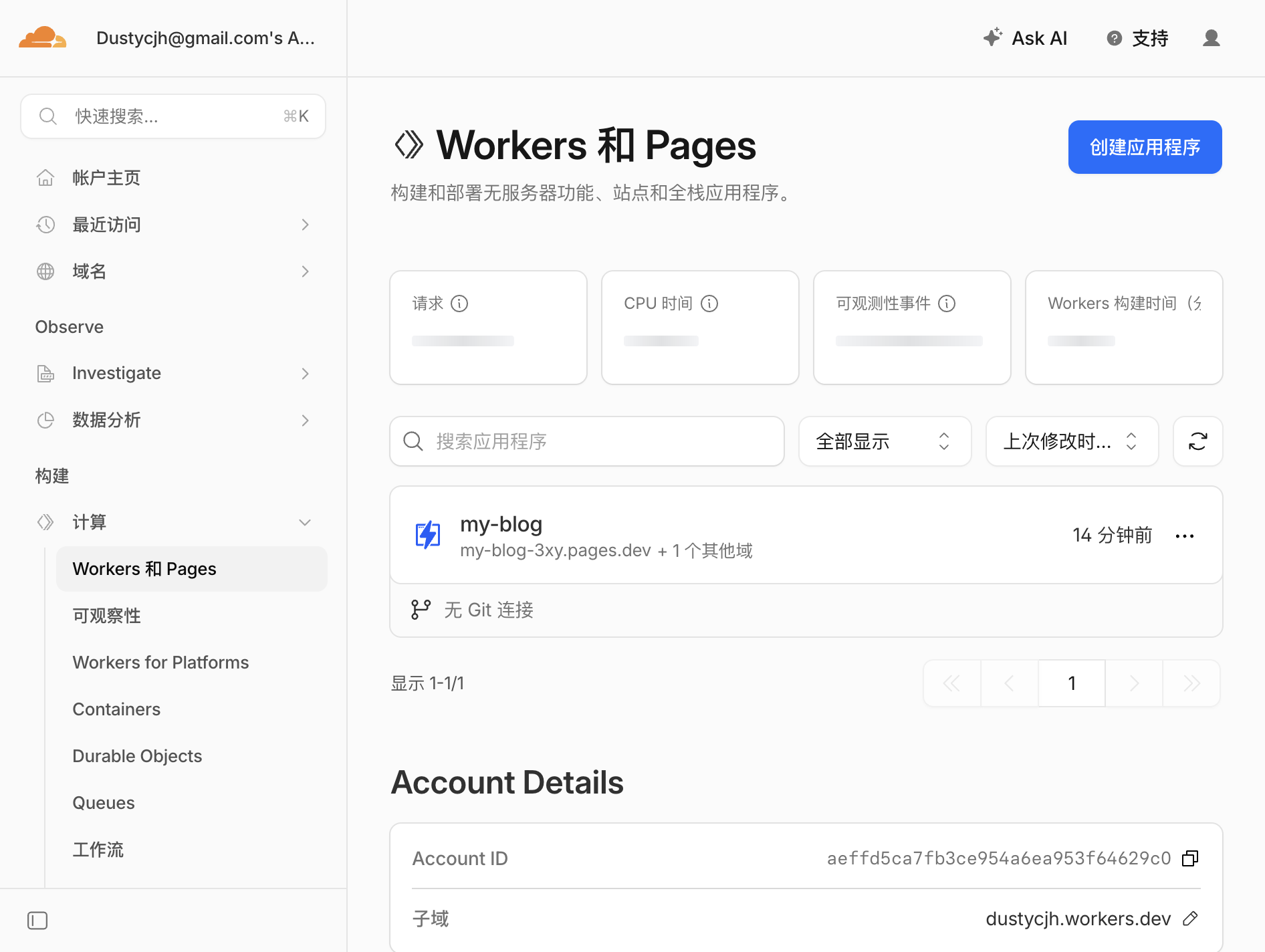1265x952 pixels.
Task: Click the Workers 构建时间 card
Action: pos(1124,328)
